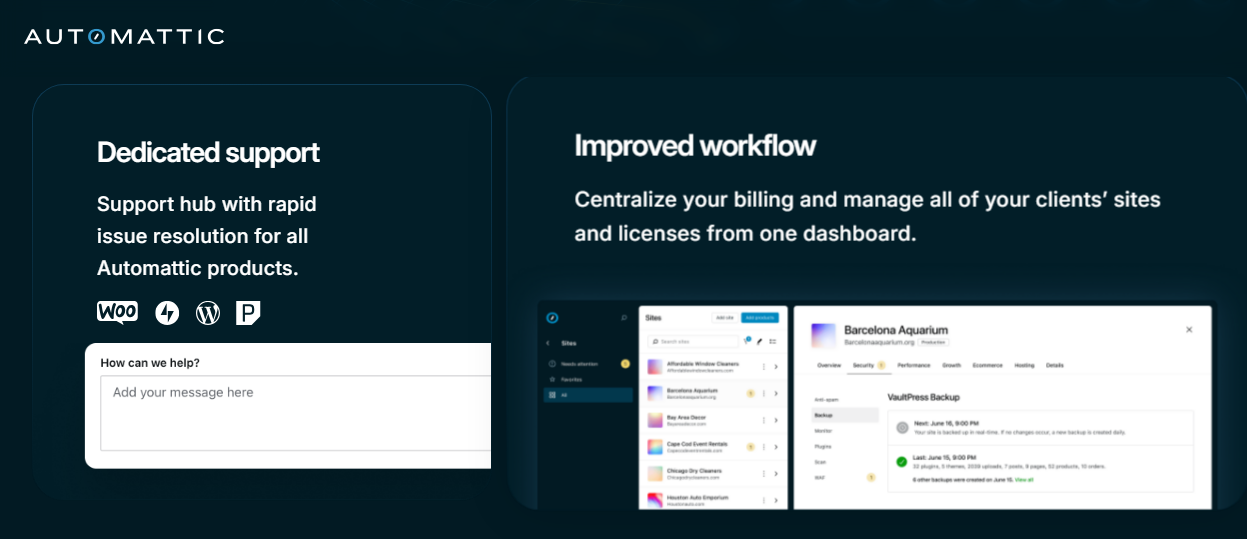Switch to the Ecommerce tab
Image resolution: width=1247 pixels, height=539 pixels.
(x=988, y=365)
